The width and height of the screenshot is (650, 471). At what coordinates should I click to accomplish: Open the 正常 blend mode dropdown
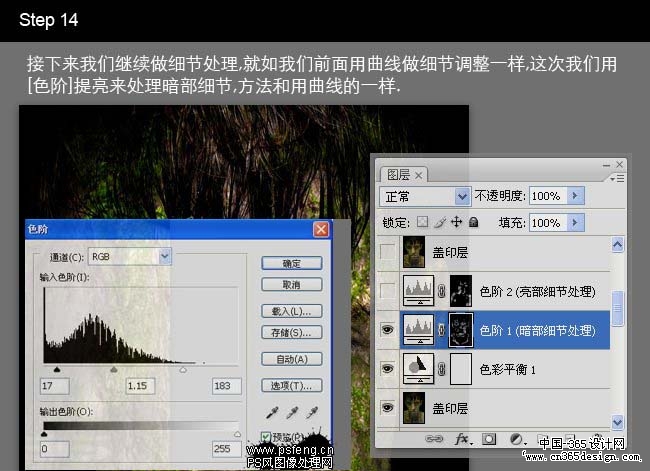tap(462, 196)
